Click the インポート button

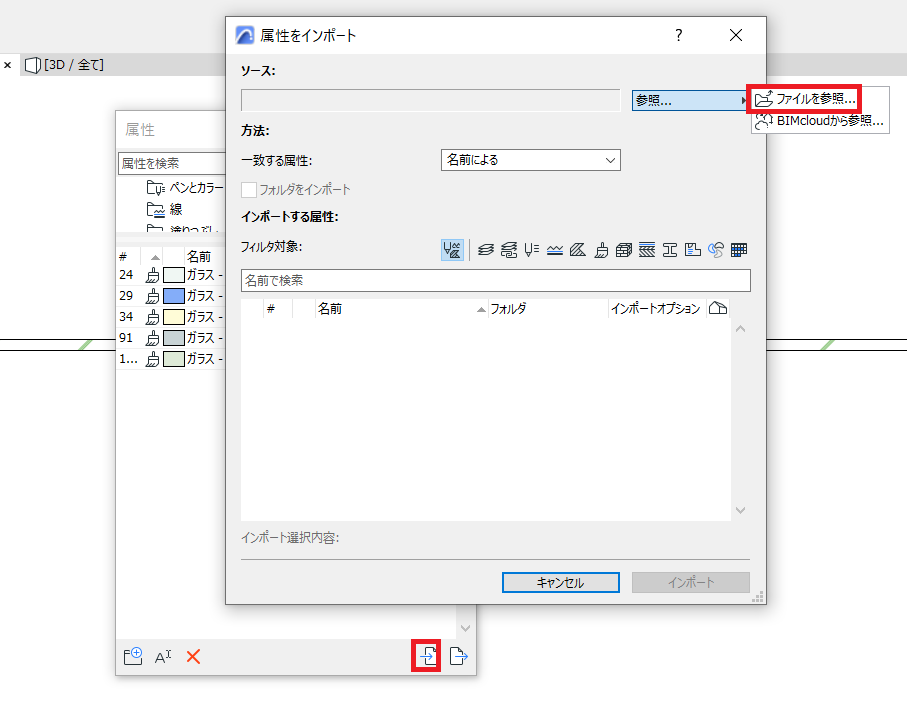click(x=691, y=582)
